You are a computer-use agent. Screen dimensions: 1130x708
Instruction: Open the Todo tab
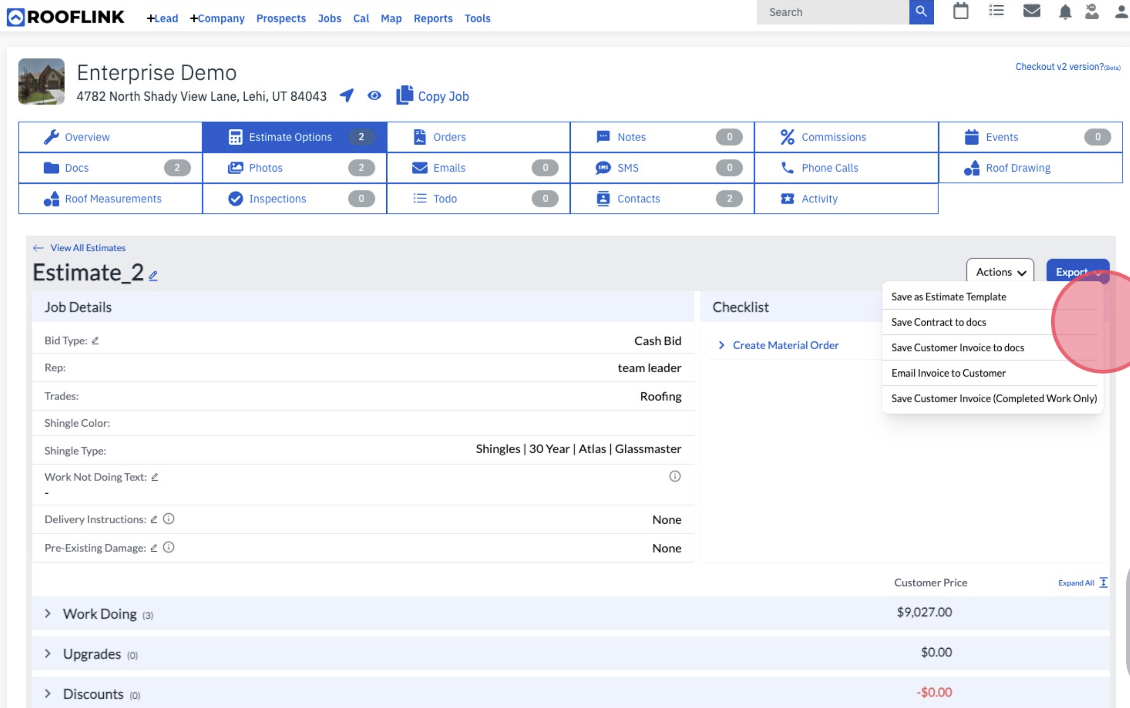coord(479,199)
